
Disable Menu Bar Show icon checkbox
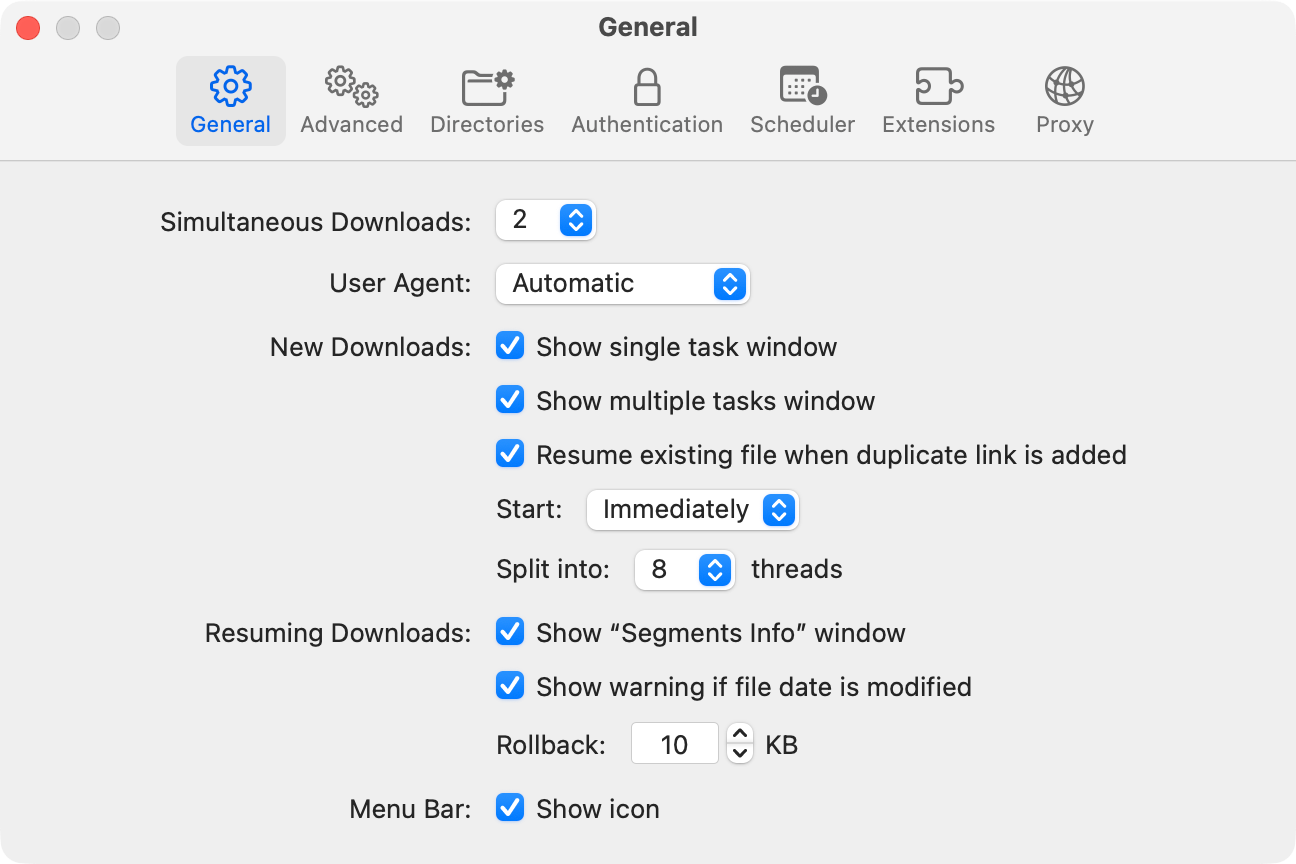(510, 809)
